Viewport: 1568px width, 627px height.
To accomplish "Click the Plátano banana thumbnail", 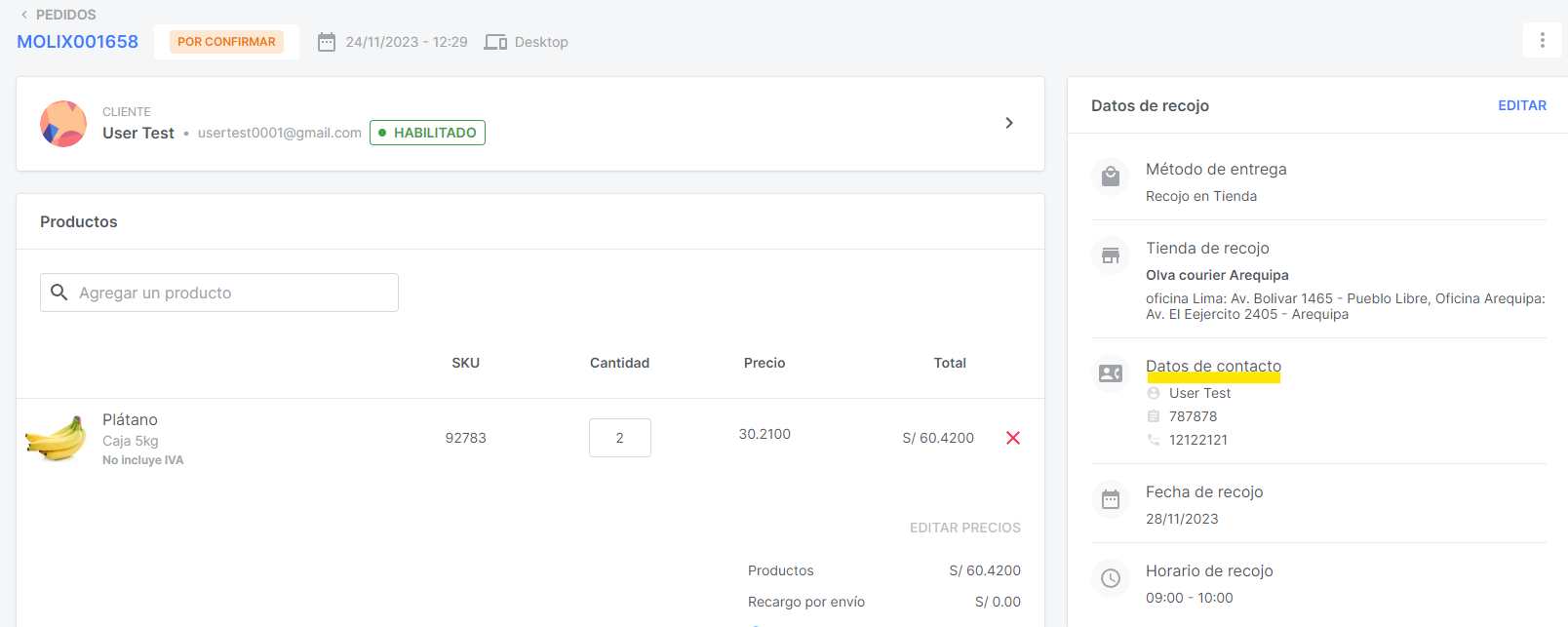I will coord(57,438).
